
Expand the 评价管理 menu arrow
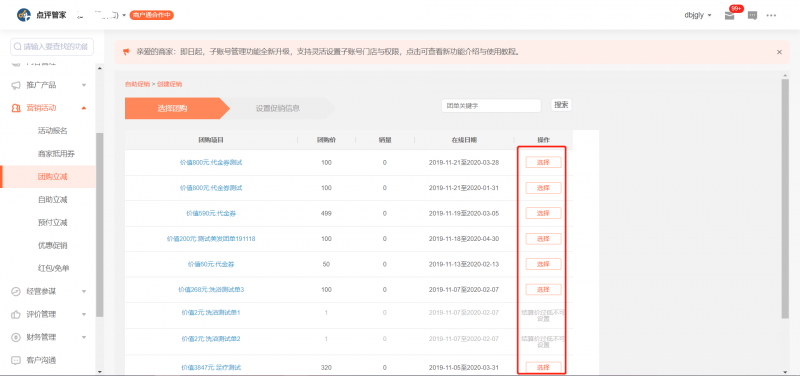(x=84, y=314)
